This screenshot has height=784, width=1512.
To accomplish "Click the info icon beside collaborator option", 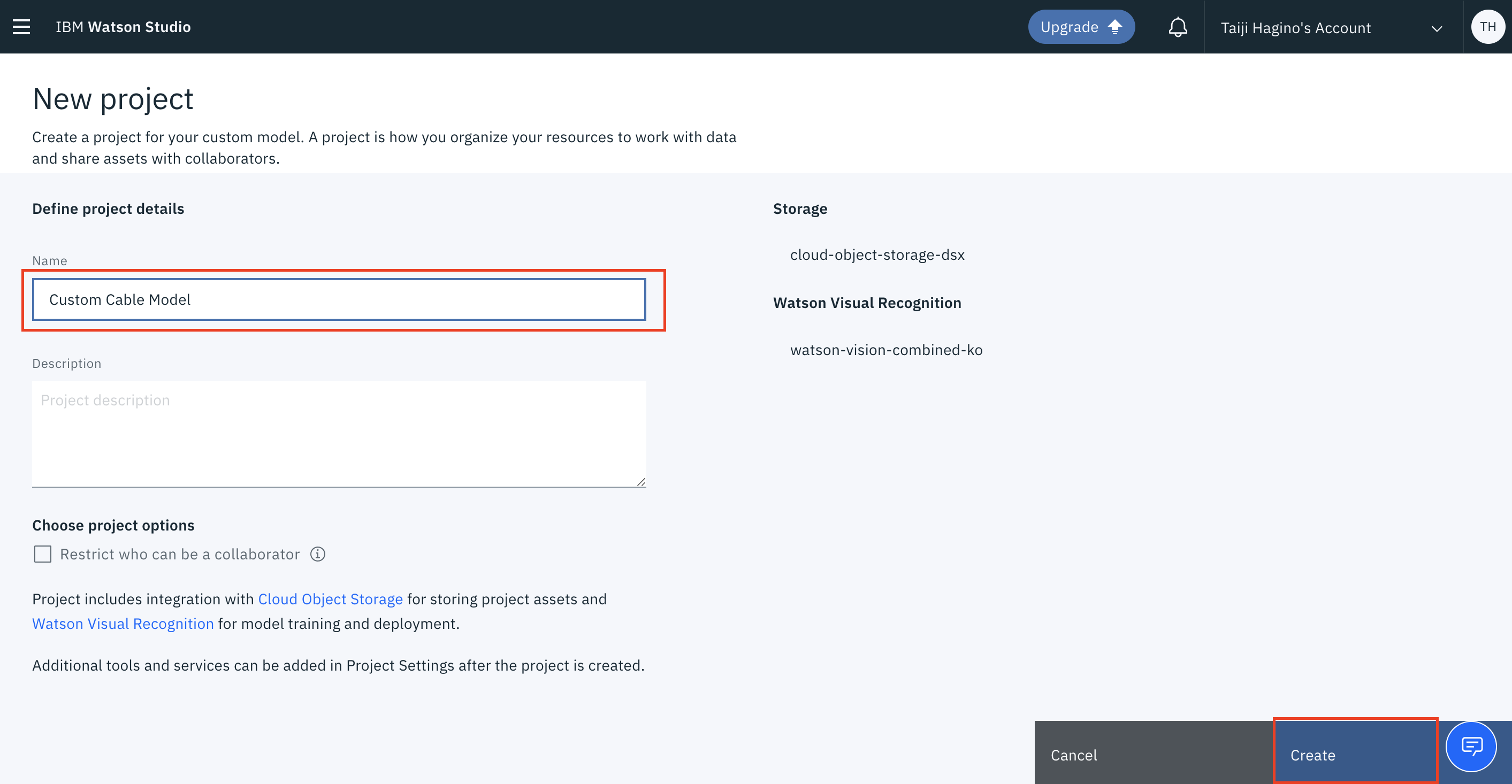I will 318,554.
